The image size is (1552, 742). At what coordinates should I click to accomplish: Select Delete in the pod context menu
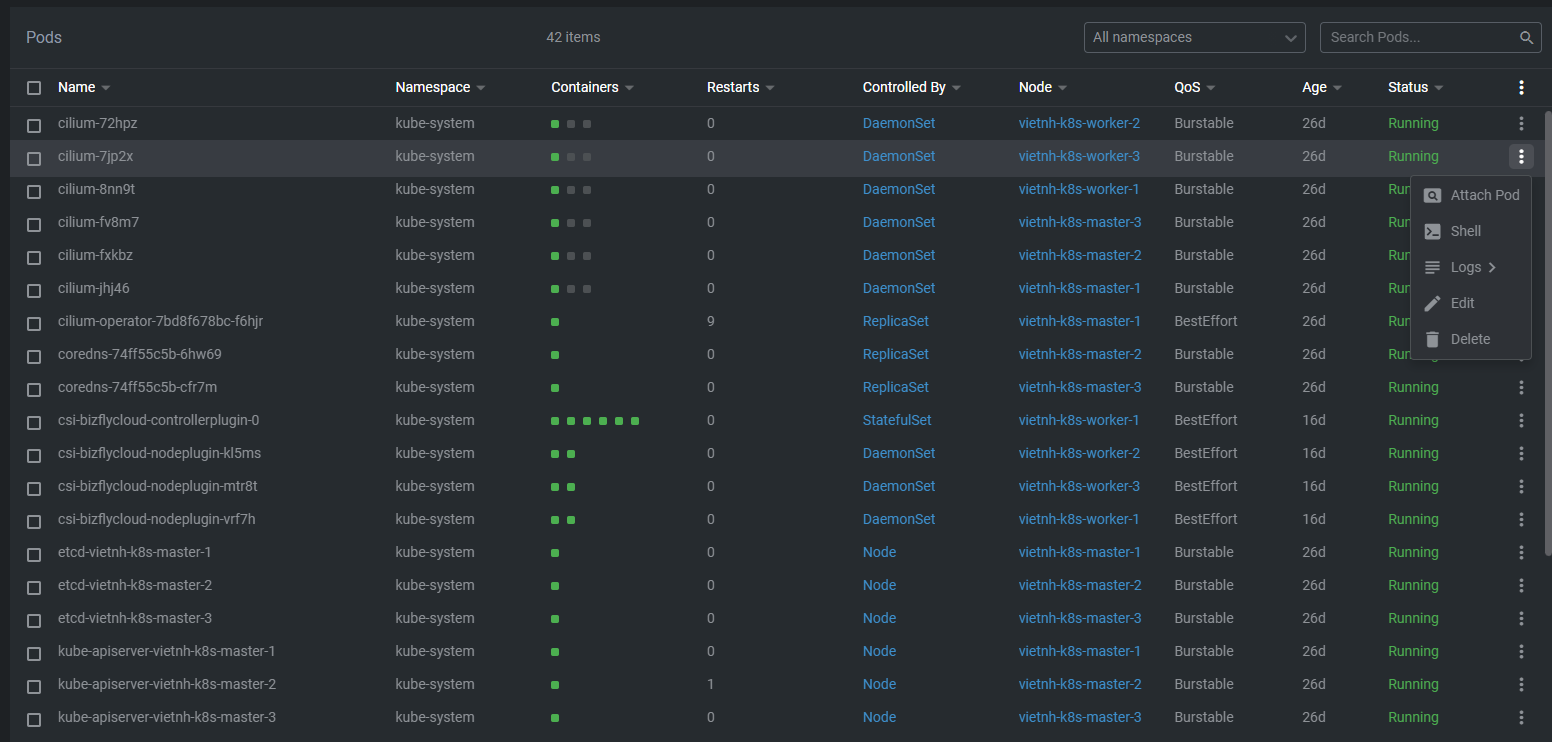click(x=1470, y=340)
